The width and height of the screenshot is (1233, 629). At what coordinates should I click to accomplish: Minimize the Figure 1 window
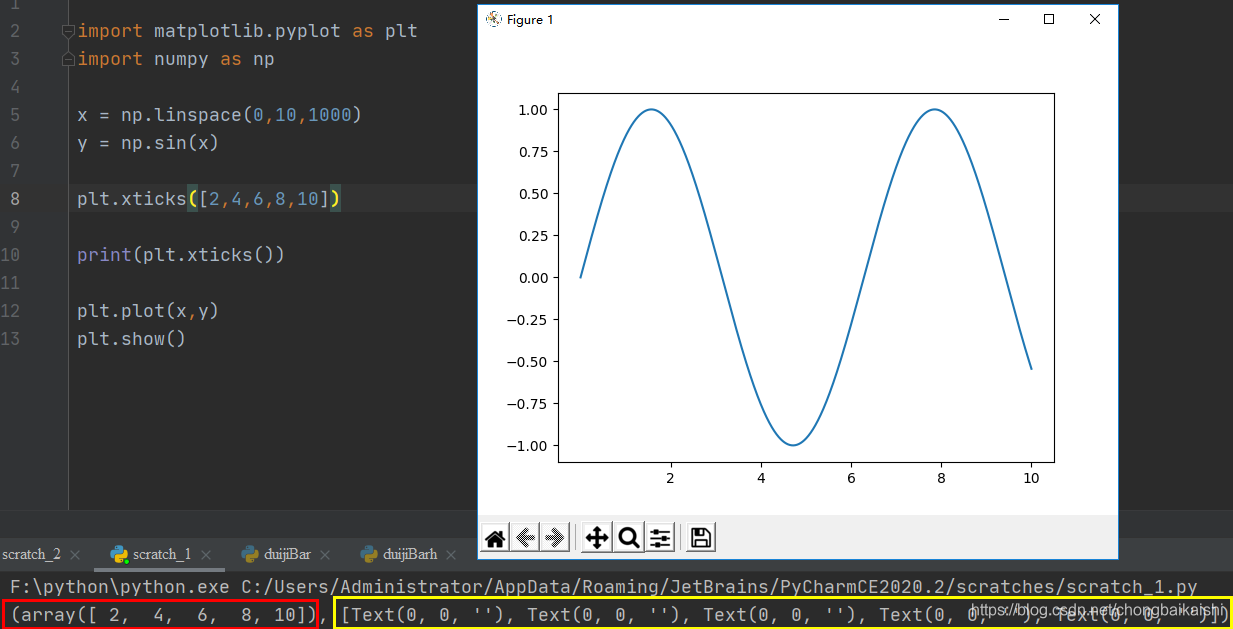(x=1003, y=19)
